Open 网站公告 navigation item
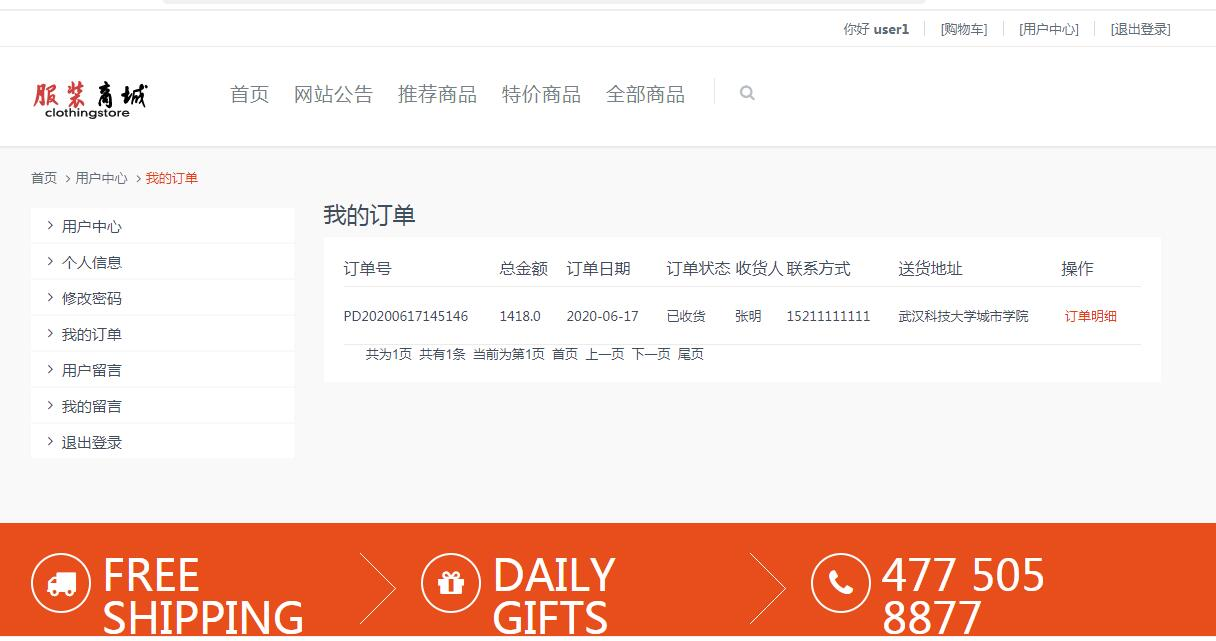This screenshot has width=1216, height=641. pyautogui.click(x=333, y=94)
